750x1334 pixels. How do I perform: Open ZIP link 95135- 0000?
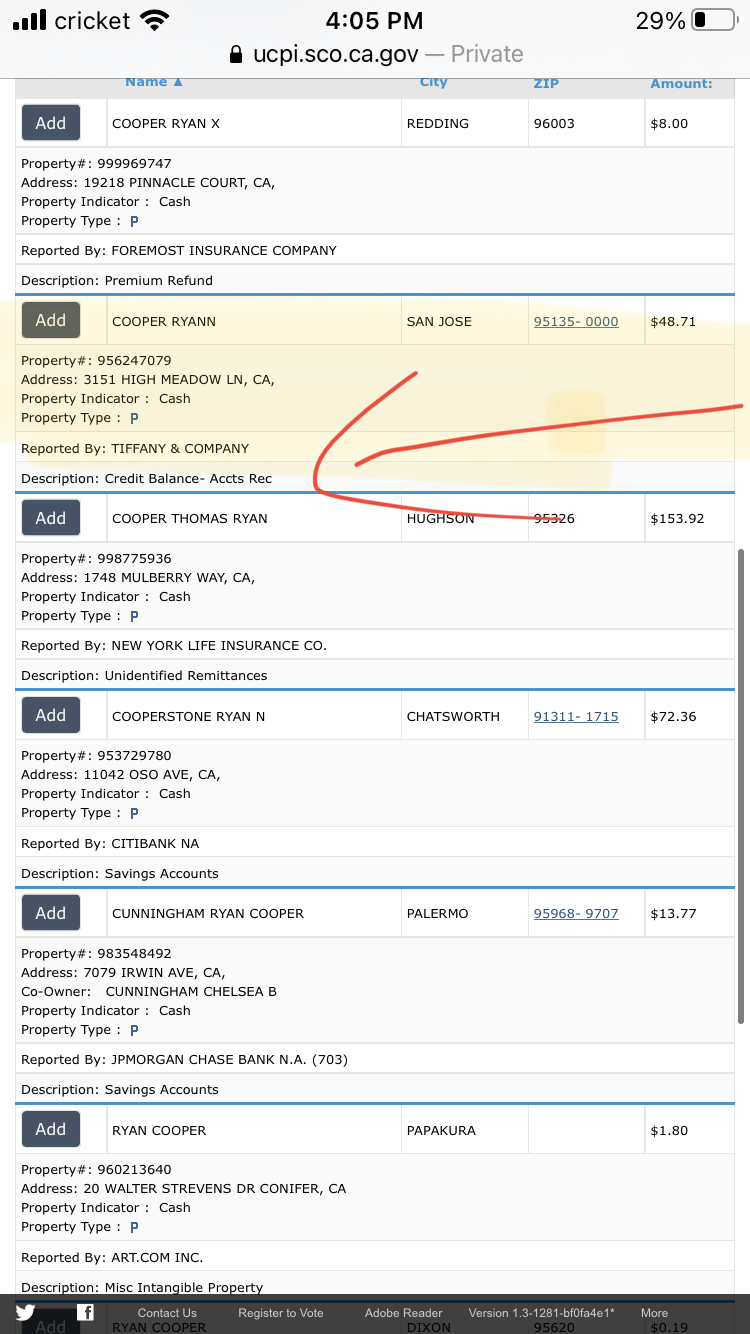(576, 321)
